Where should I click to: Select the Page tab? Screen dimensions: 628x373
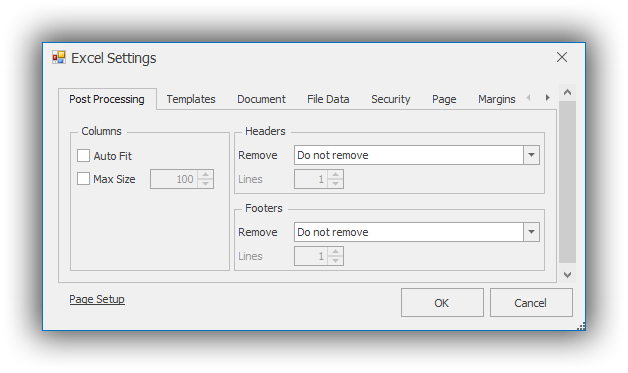pyautogui.click(x=444, y=99)
